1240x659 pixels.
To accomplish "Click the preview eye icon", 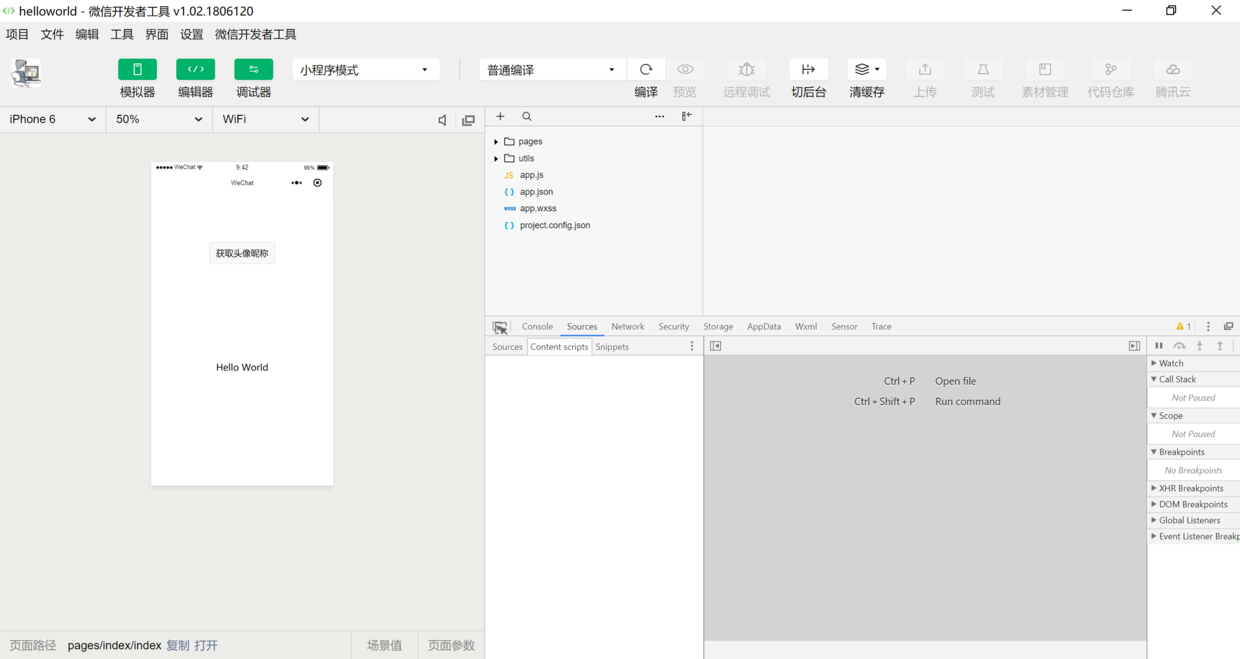I will coord(685,69).
